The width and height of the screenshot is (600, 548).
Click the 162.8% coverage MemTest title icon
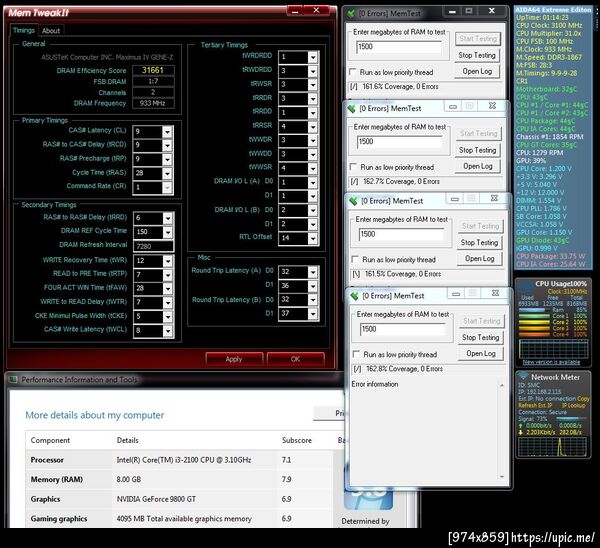(x=354, y=296)
